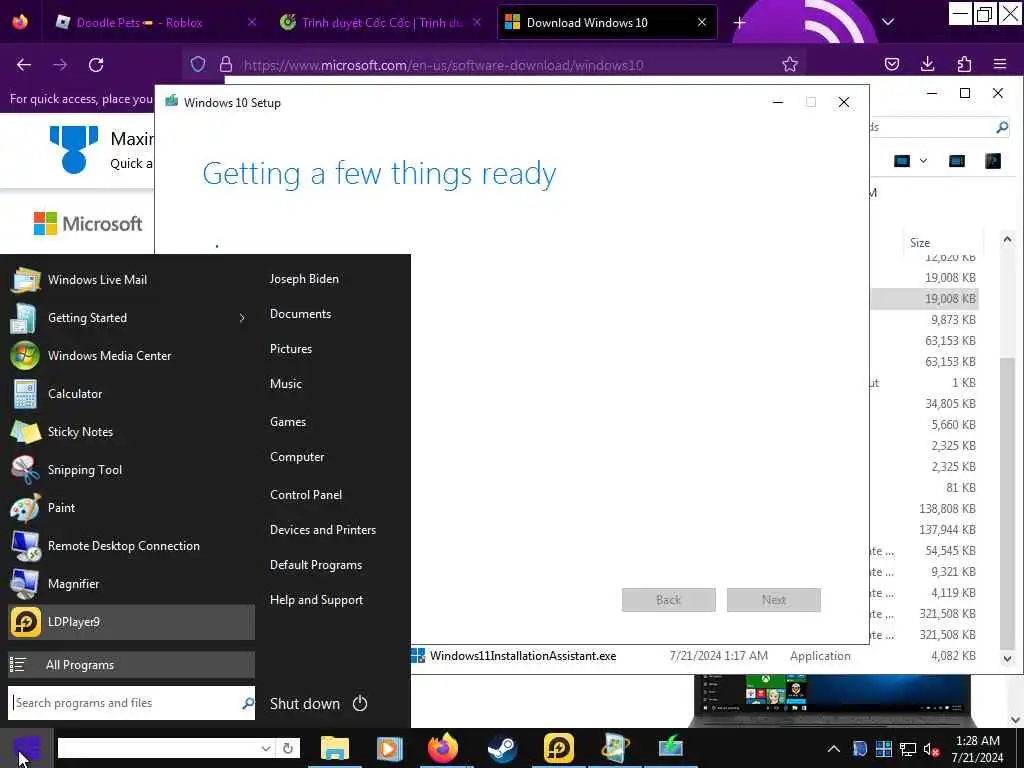Open Music from Start menu
This screenshot has width=1024, height=768.
[285, 384]
